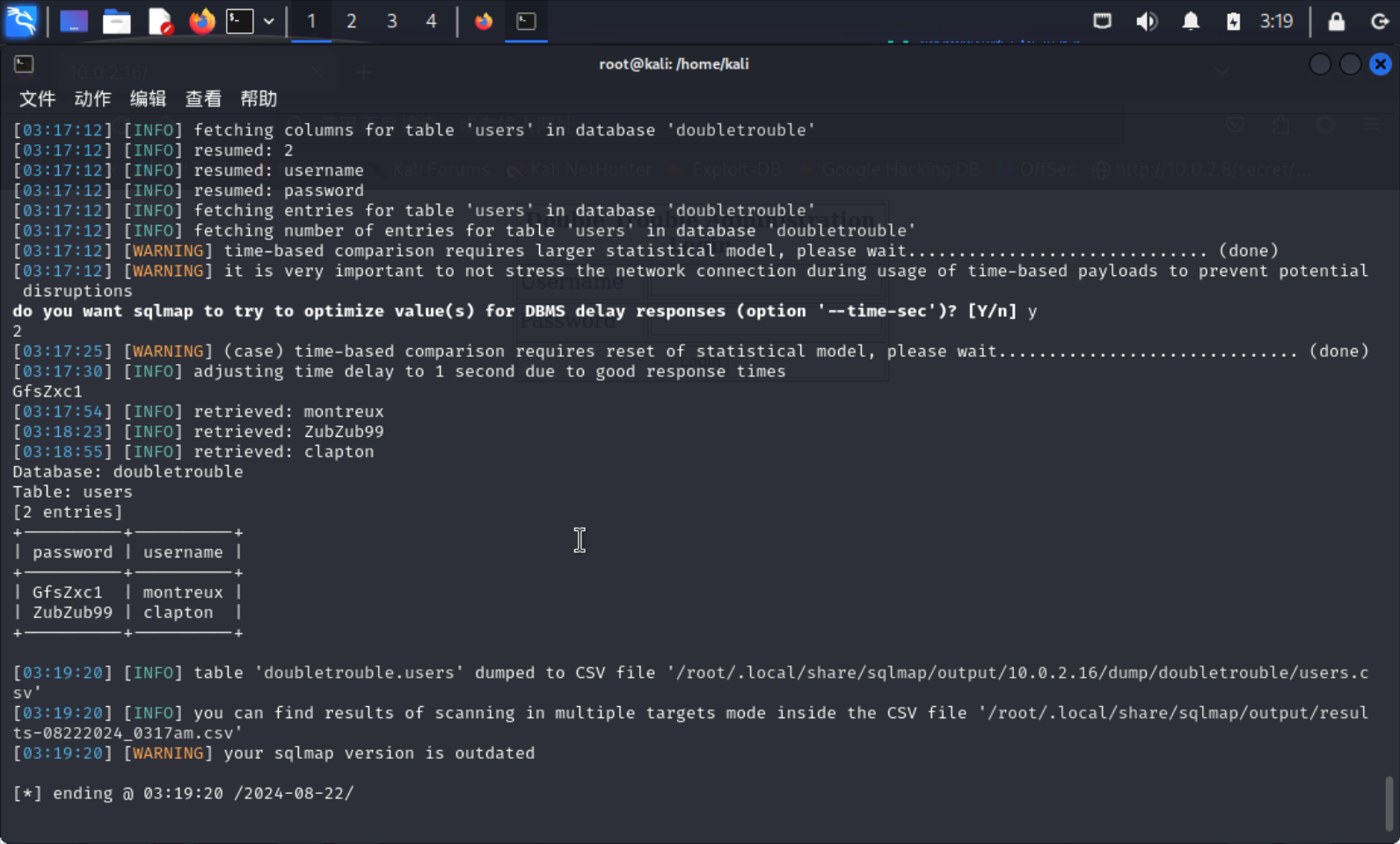Screen dimensions: 1400x844
Task: Click the terminal vertical scrollbar handle
Action: [x=1389, y=804]
